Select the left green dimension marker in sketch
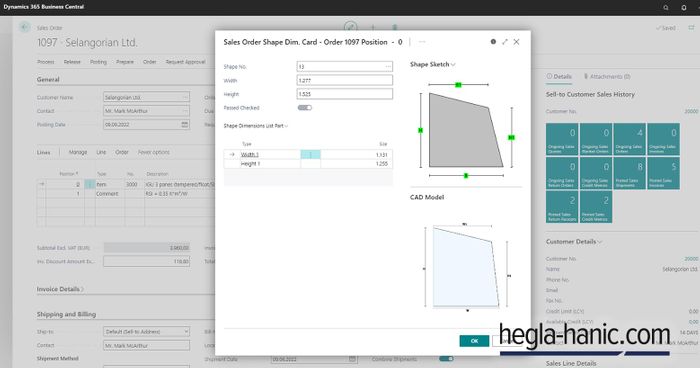 coord(420,130)
